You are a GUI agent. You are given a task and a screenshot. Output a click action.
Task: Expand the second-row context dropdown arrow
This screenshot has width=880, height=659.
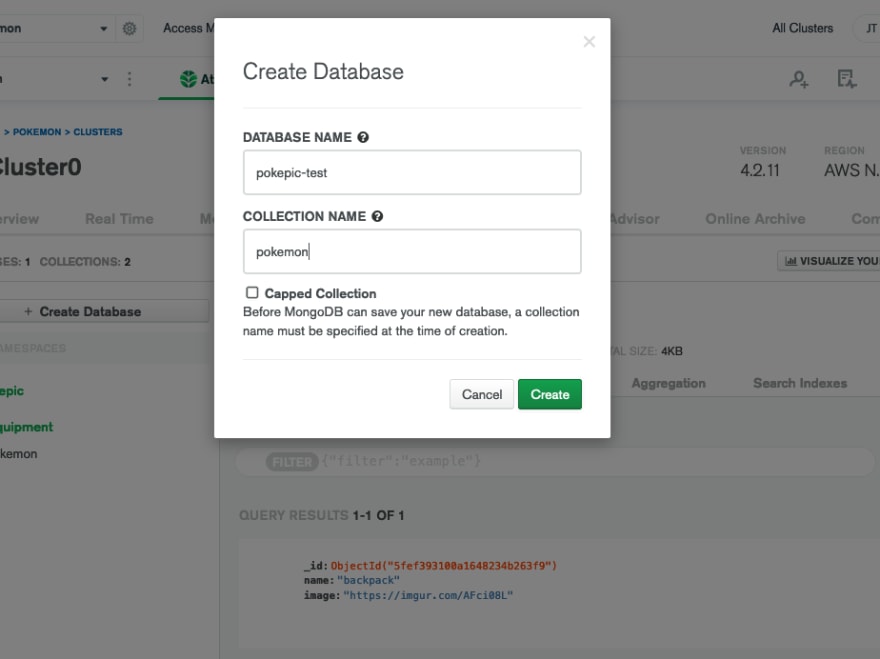pos(104,79)
